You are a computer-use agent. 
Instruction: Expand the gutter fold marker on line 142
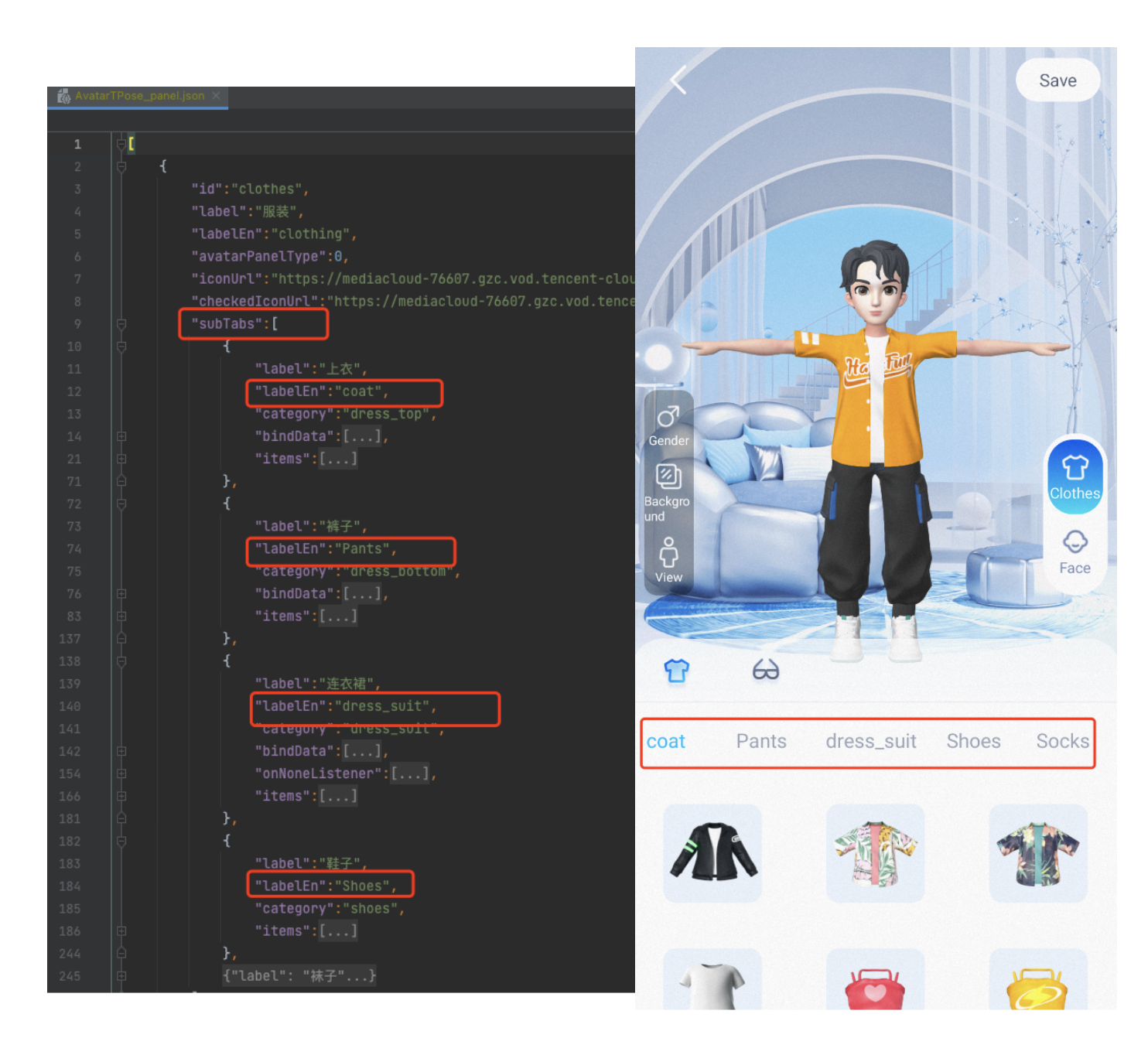[x=121, y=751]
